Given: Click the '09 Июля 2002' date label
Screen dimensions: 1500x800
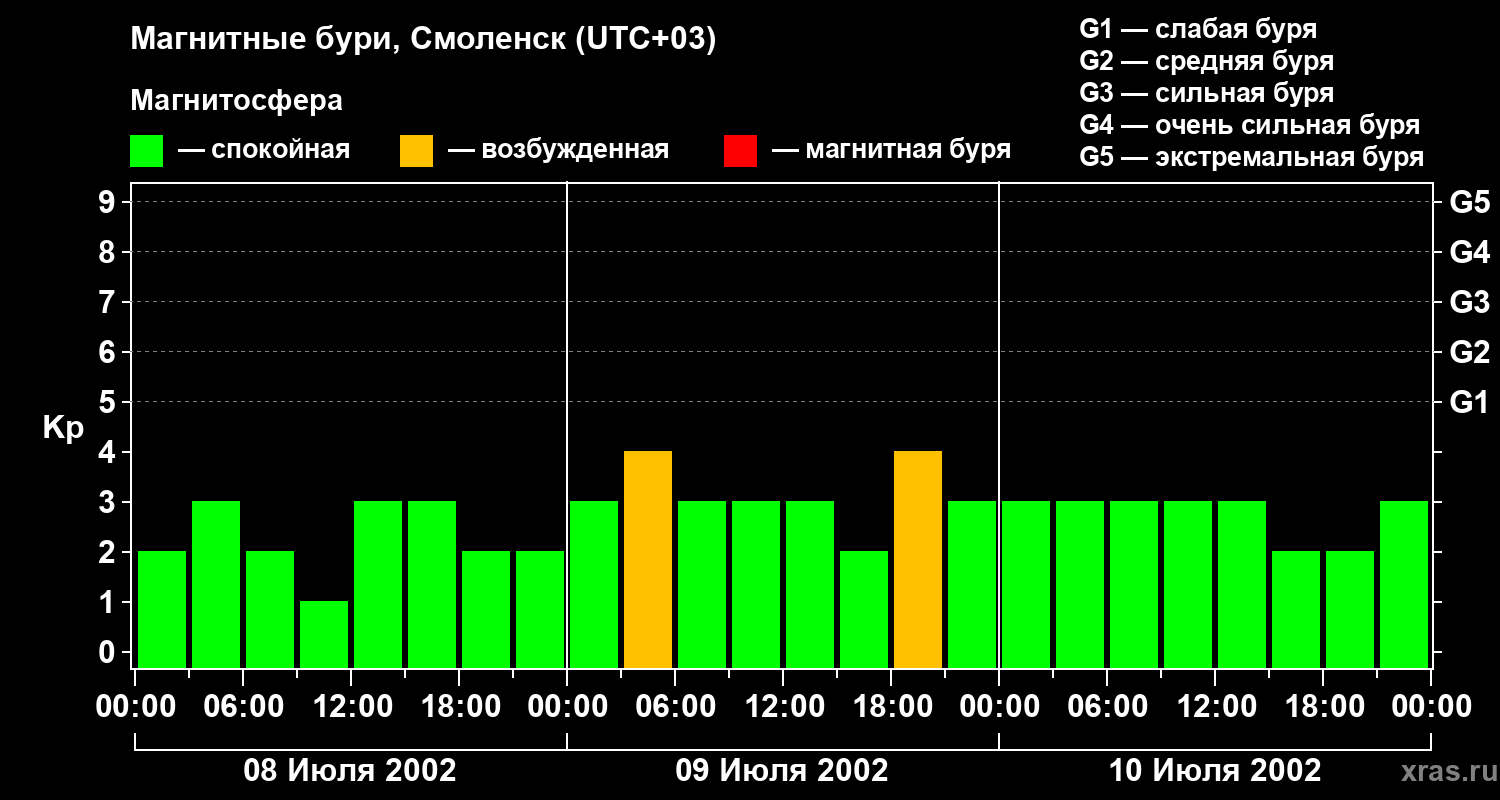Looking at the screenshot, I should [782, 771].
